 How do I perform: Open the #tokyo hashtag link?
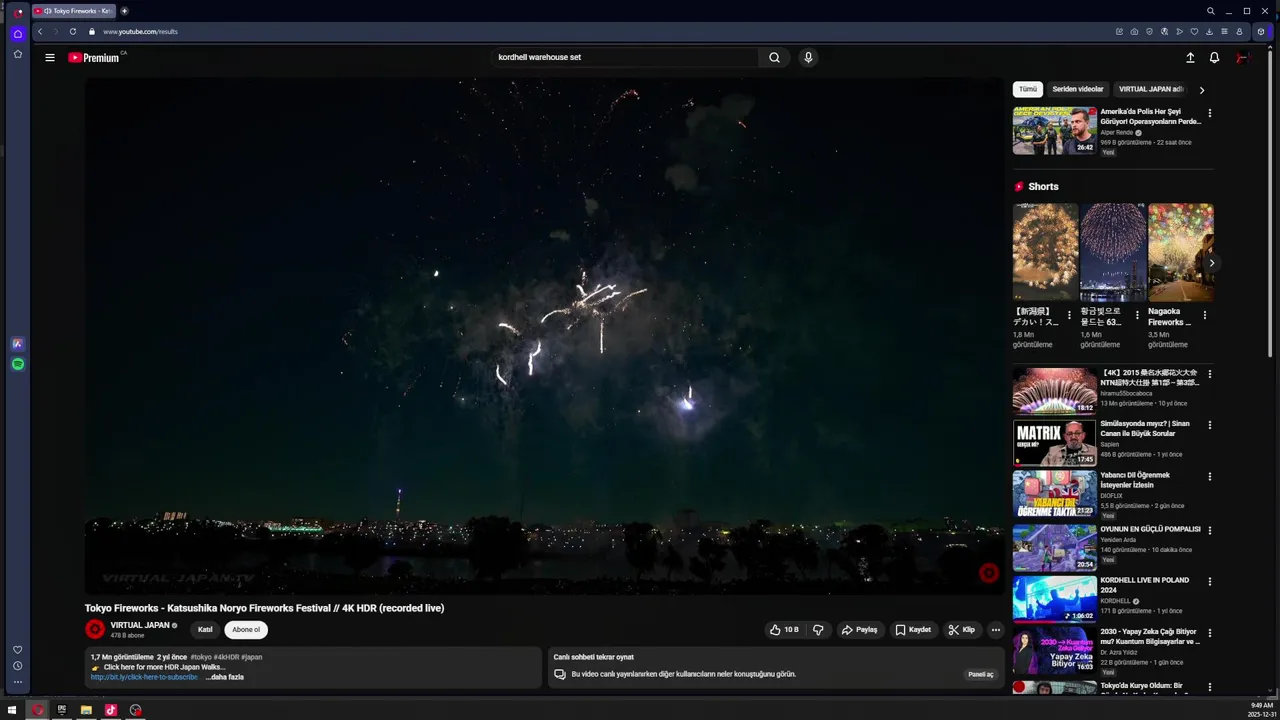[201, 657]
